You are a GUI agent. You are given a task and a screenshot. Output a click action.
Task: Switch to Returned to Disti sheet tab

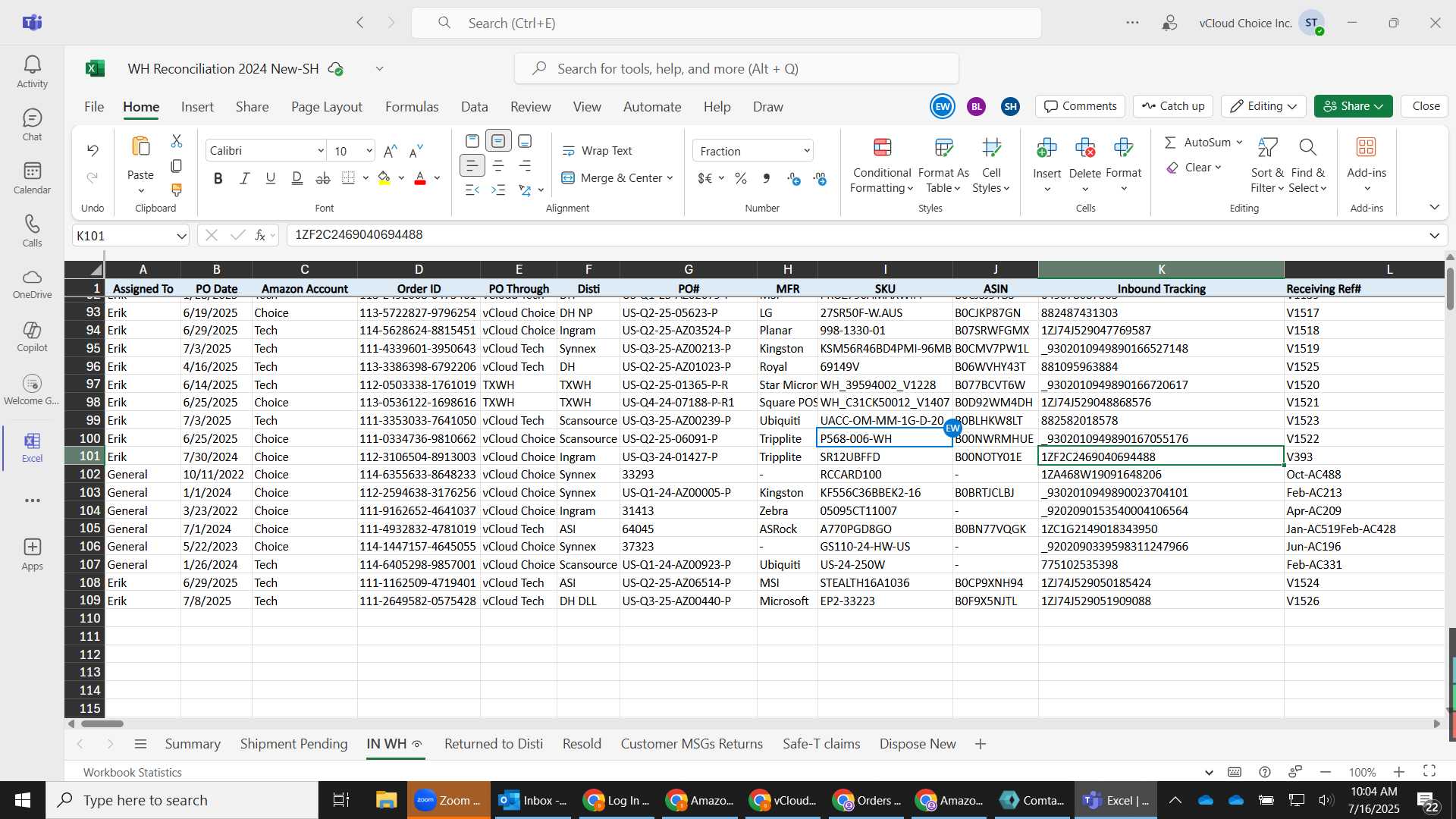pyautogui.click(x=494, y=744)
